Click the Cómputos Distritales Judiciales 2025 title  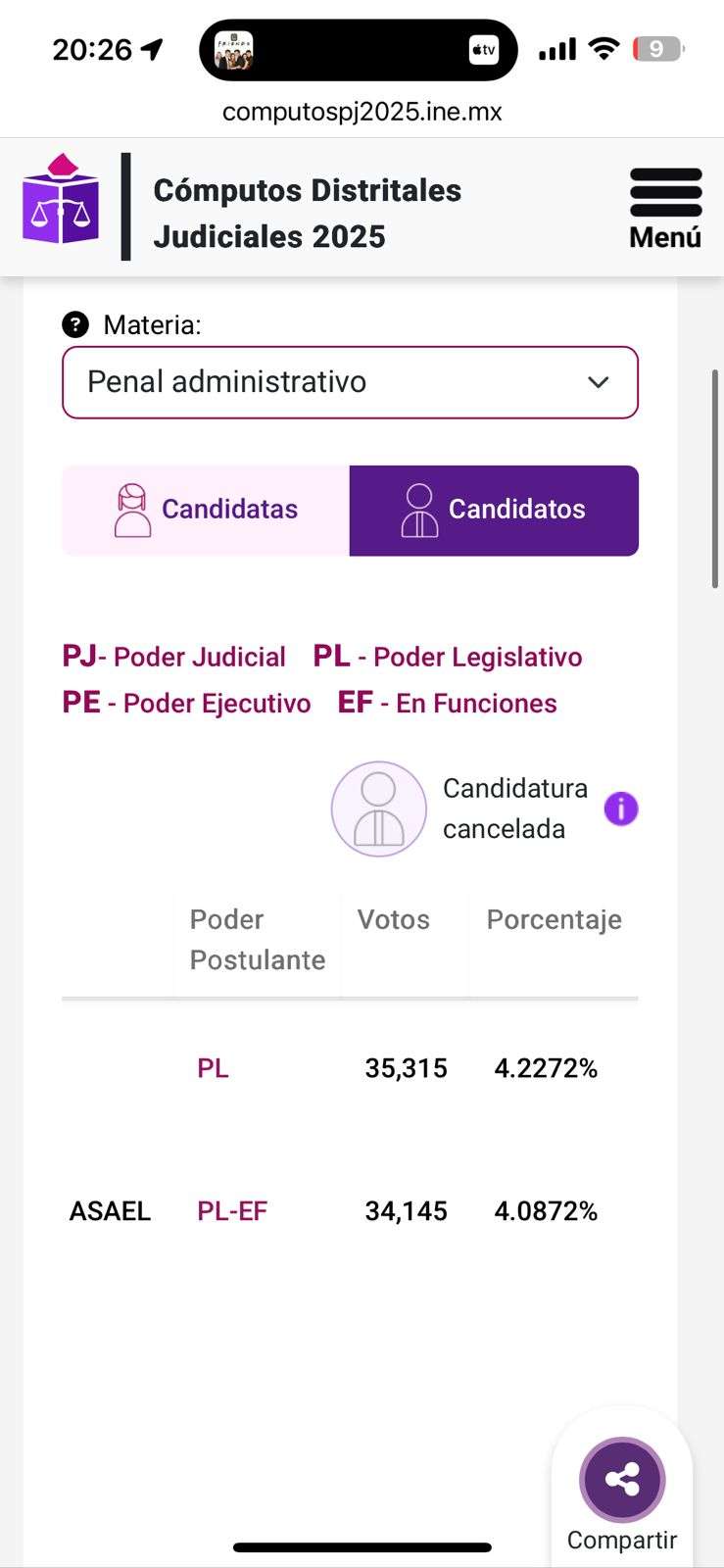point(308,213)
